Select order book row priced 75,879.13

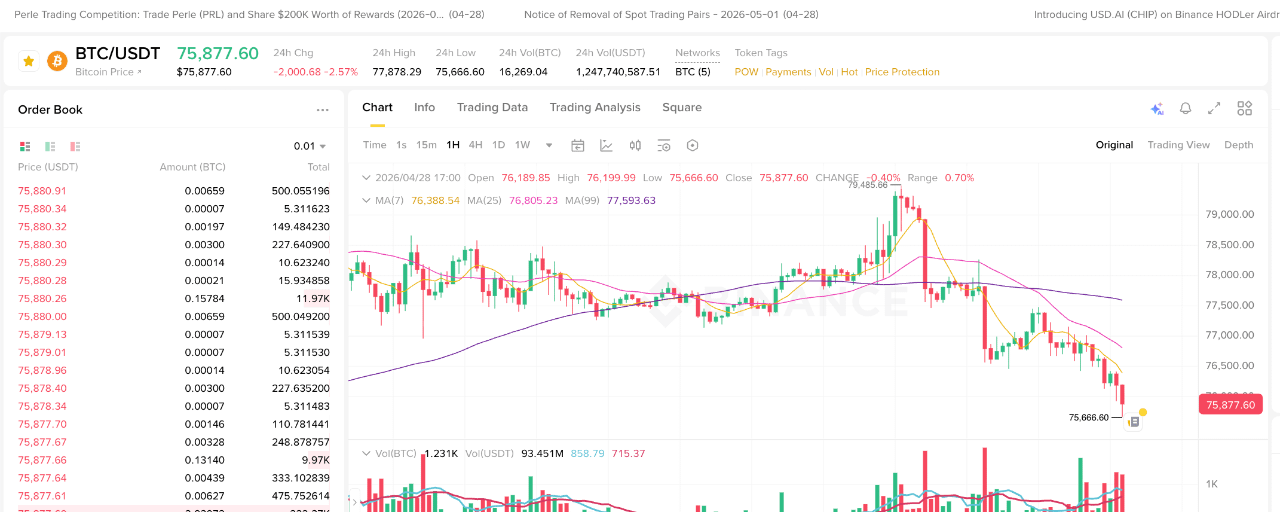pos(174,335)
